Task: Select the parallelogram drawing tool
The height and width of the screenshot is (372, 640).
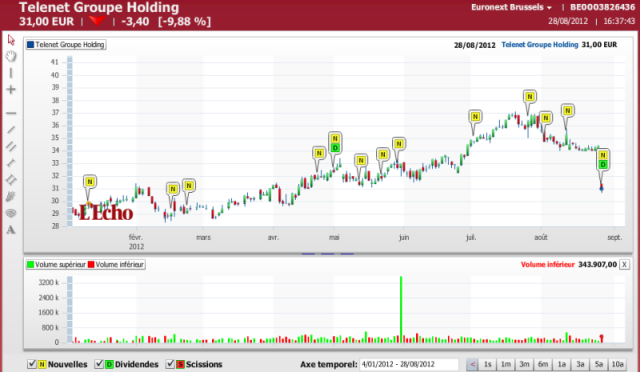Action: point(11,180)
